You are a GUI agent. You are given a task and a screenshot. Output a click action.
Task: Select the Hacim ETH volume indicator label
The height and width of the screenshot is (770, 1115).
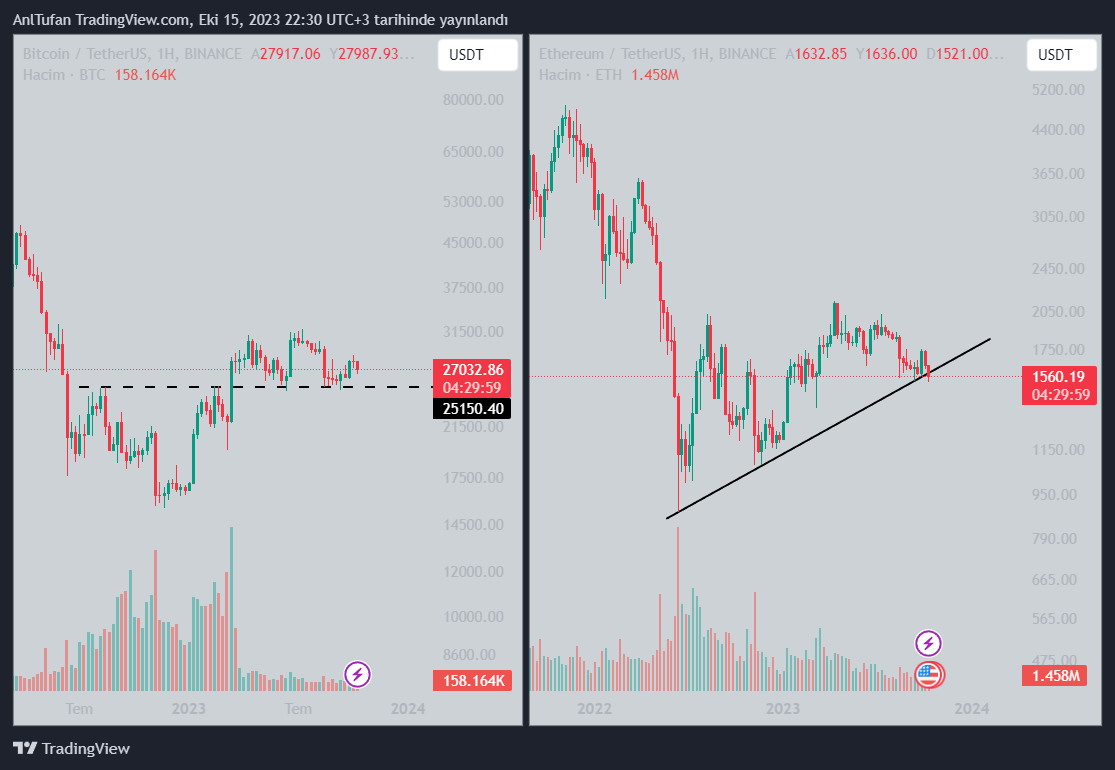[581, 74]
